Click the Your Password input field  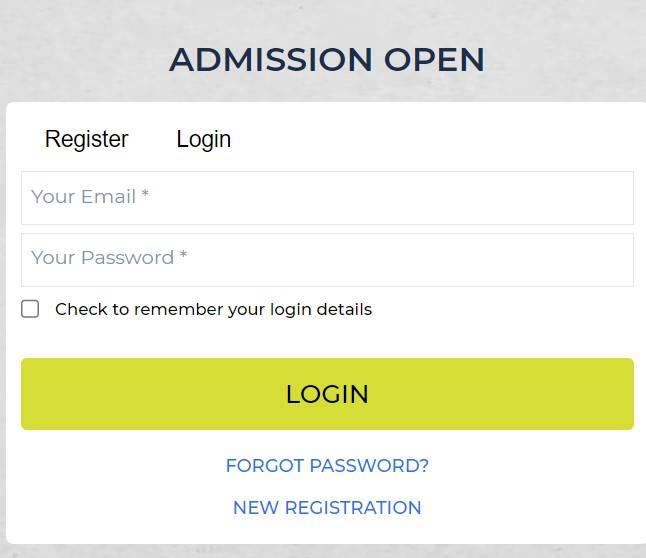pos(327,259)
